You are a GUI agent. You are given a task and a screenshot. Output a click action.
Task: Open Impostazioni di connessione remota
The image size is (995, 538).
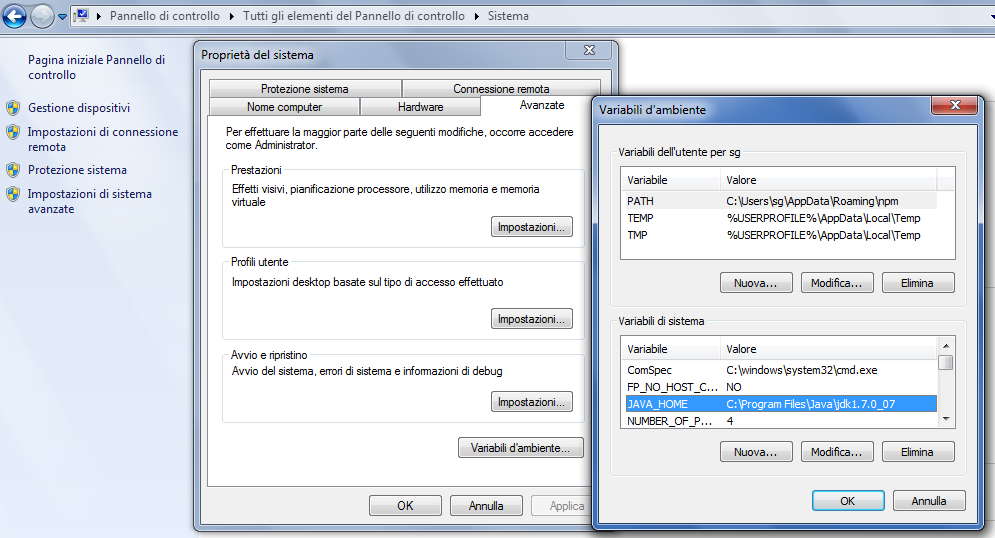(103, 139)
